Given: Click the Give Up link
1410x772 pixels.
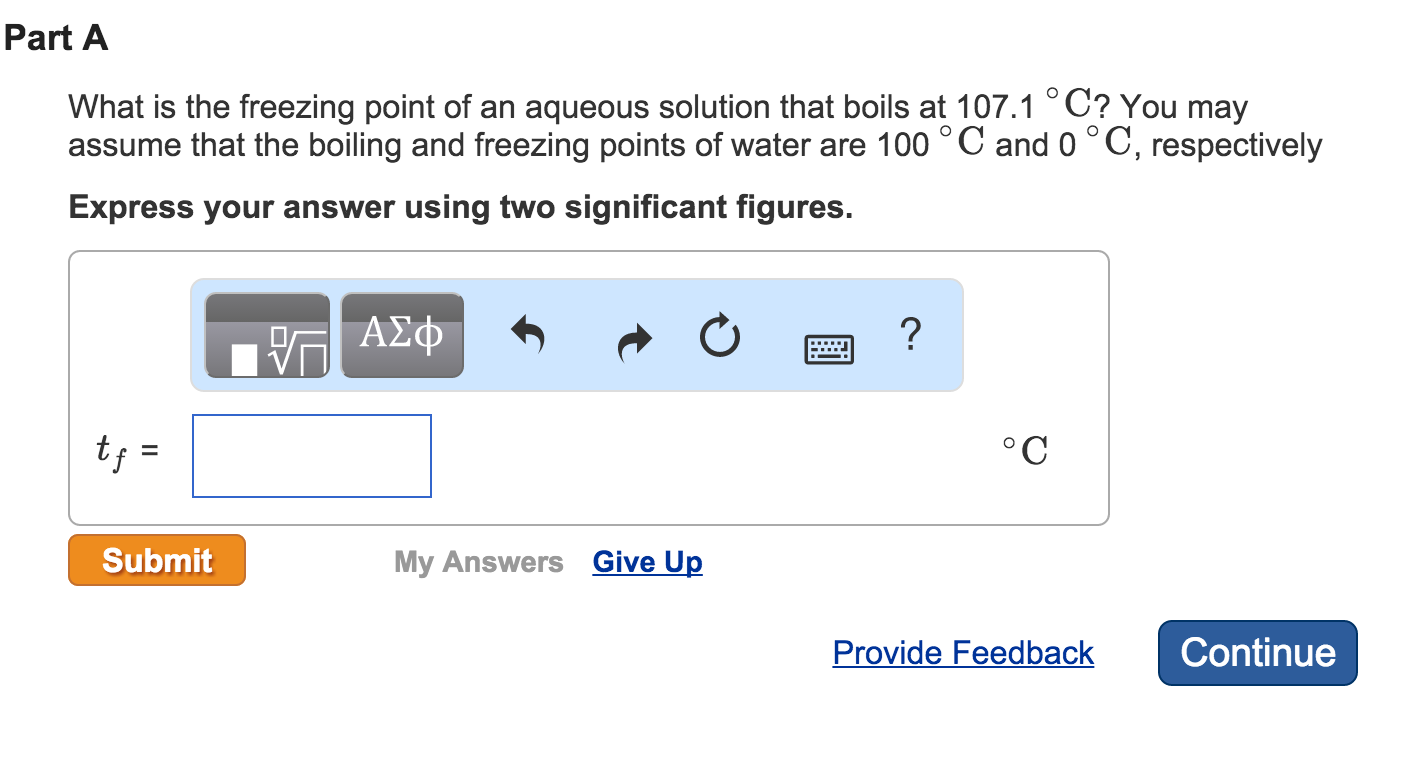Looking at the screenshot, I should click(646, 562).
